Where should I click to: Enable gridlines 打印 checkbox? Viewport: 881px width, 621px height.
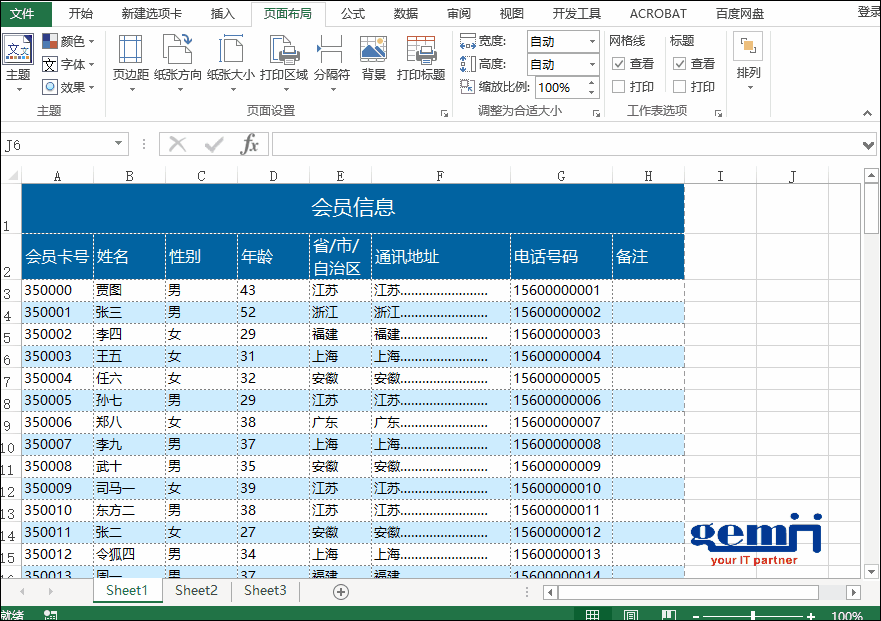[x=619, y=87]
